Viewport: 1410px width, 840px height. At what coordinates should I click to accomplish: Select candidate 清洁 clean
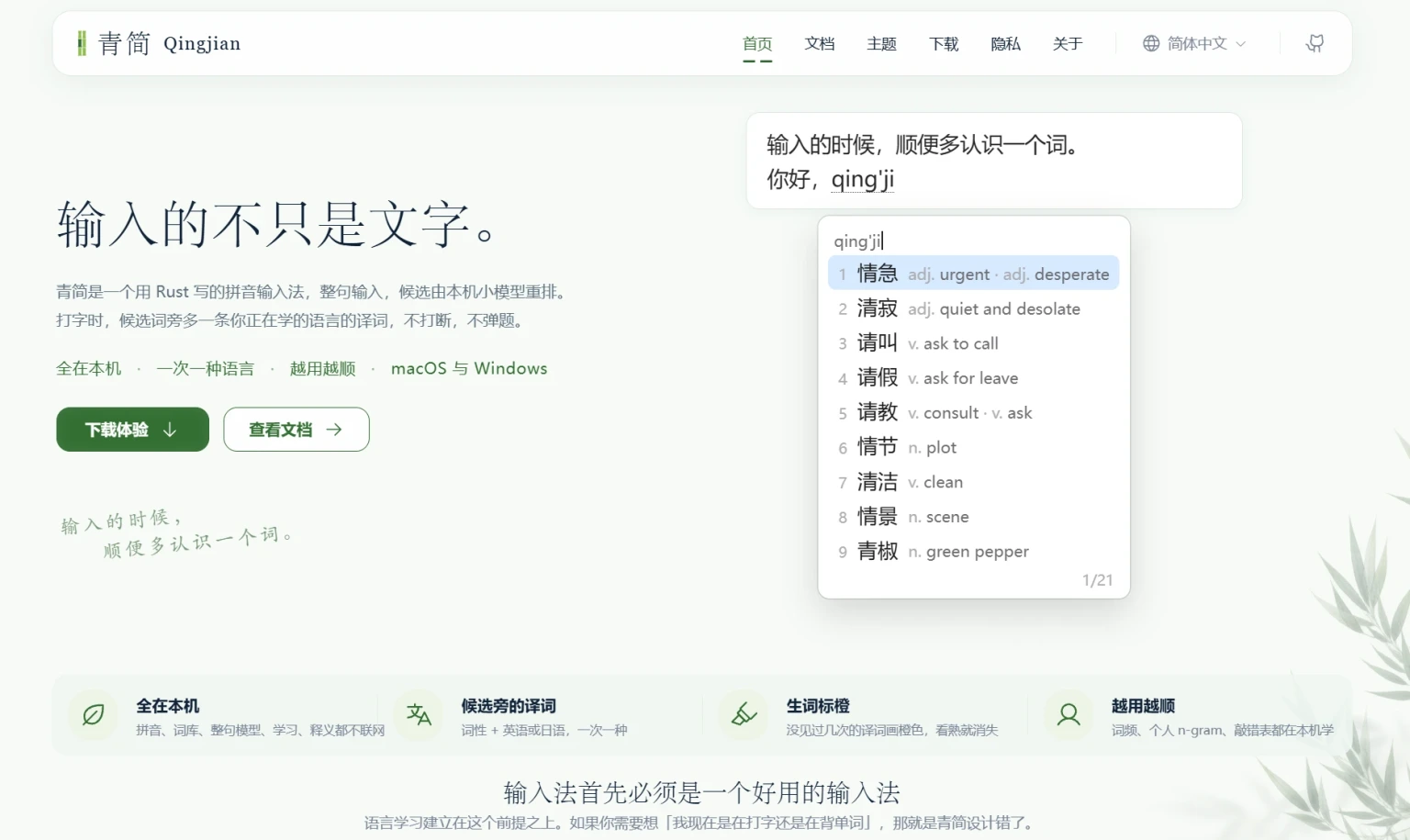click(x=973, y=482)
